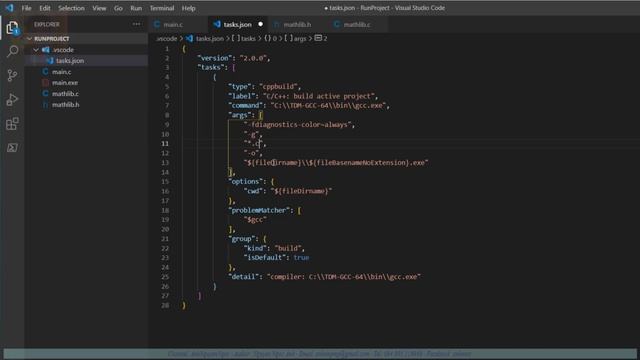This screenshot has height=360, width=640.
Task: Click the "-g" argument string
Action: [x=251, y=134]
